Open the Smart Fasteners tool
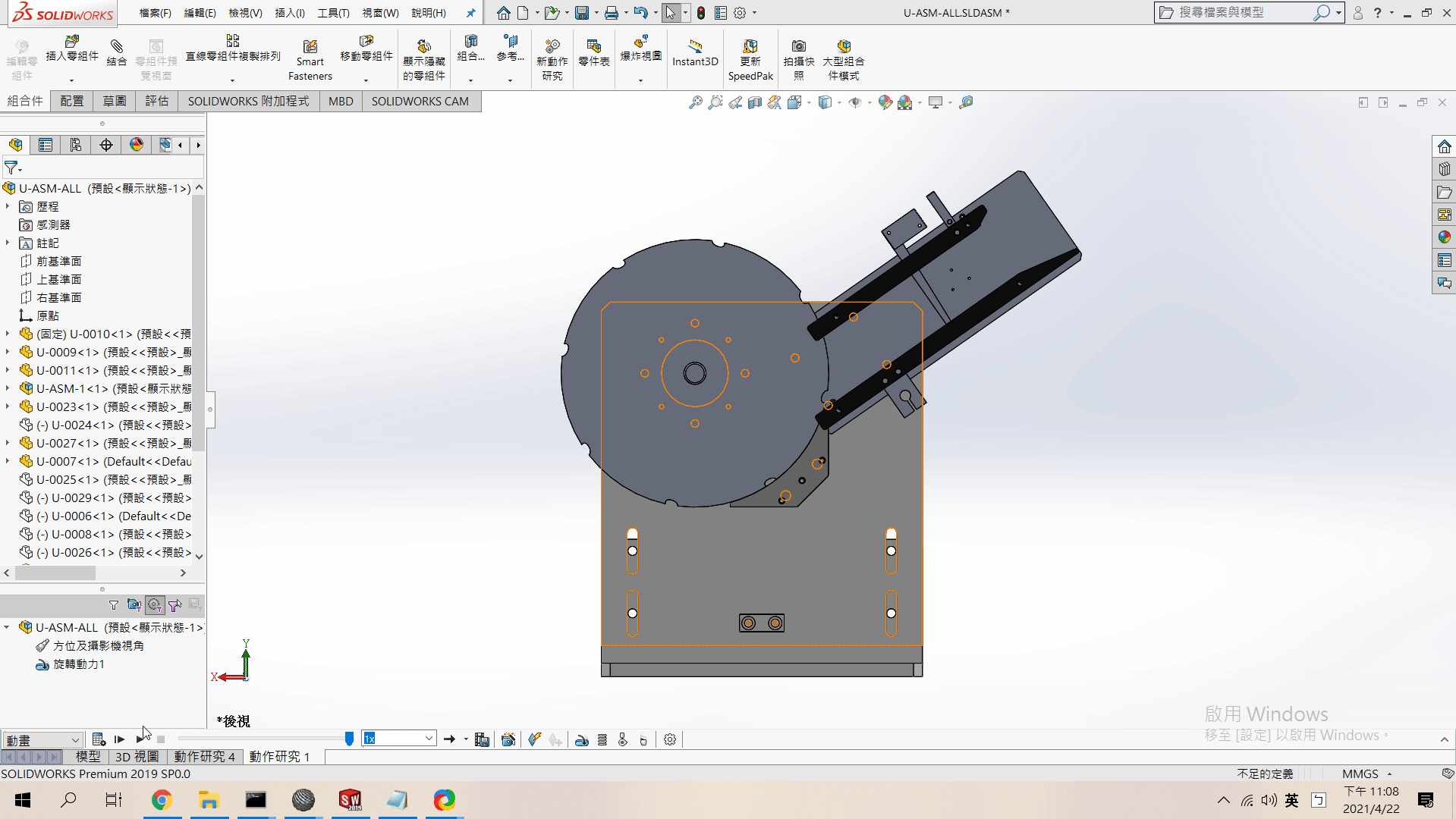1456x819 pixels. (310, 59)
